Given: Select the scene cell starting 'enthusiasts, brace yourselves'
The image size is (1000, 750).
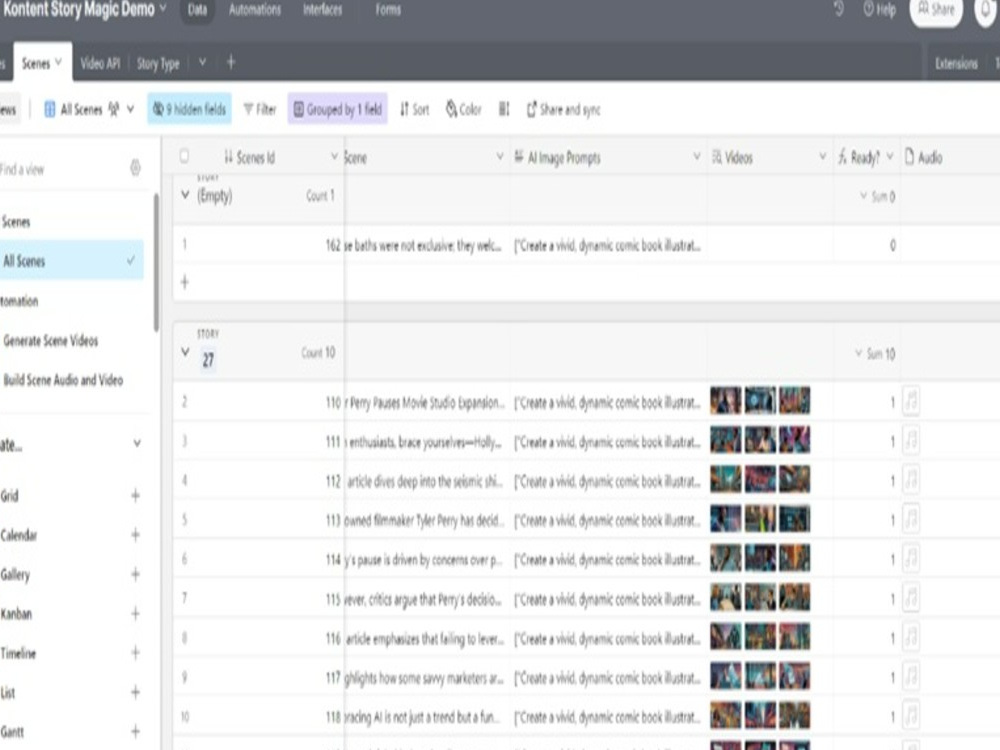Looking at the screenshot, I should point(427,441).
